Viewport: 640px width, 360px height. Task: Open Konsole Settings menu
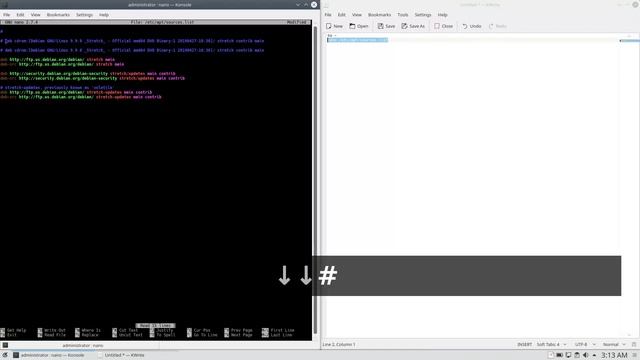[84, 15]
